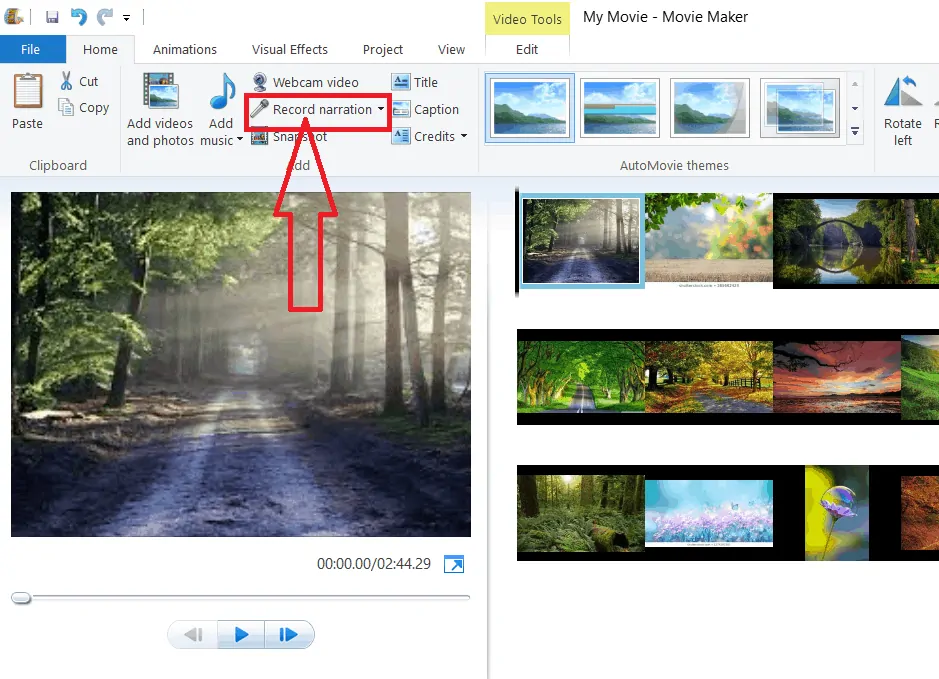
Task: Click the Play button
Action: 241,634
